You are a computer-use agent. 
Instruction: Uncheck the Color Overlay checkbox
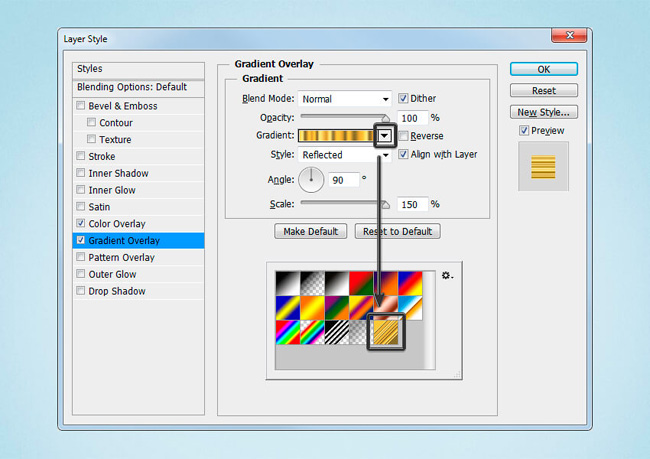tap(81, 223)
